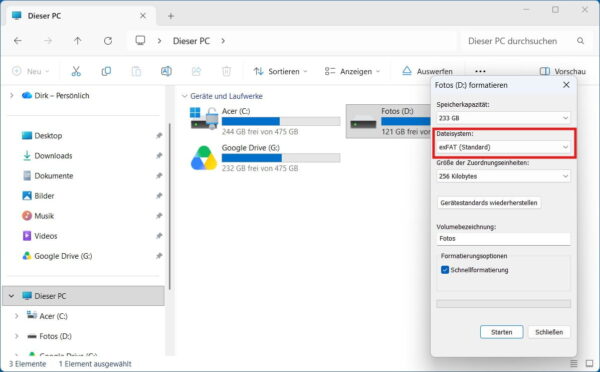Click Auswerfen in the toolbar
Screen dimensions: 600x372
point(427,71)
